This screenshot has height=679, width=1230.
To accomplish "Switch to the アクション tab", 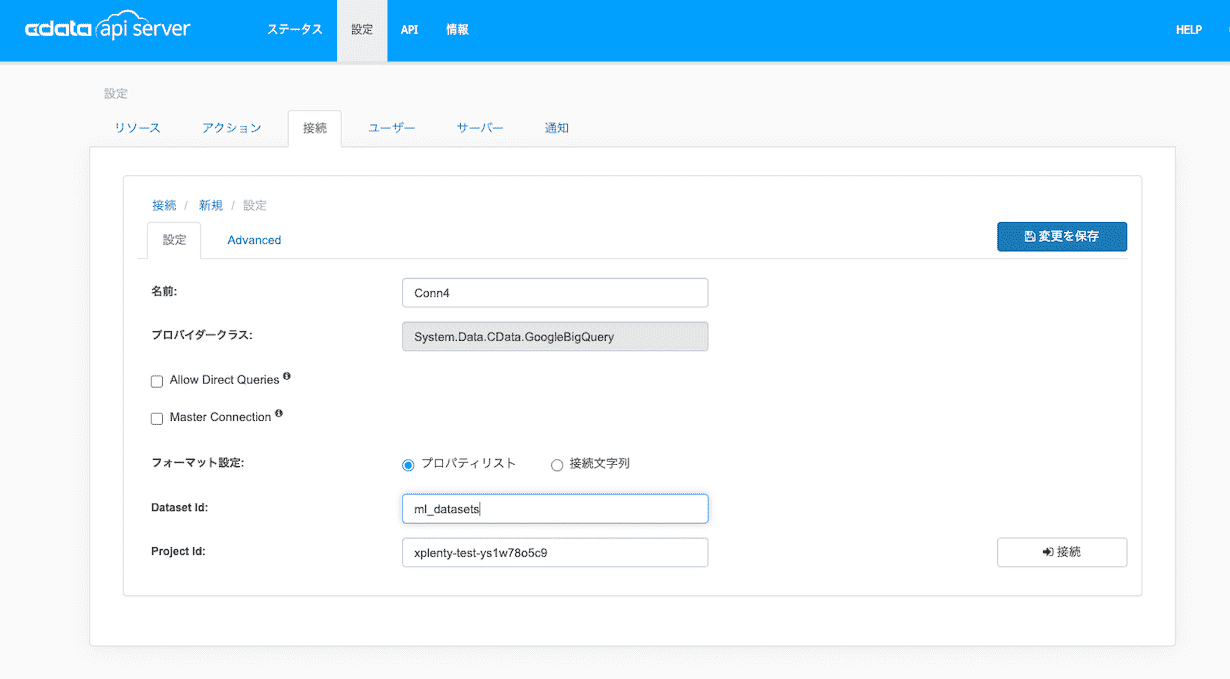I will tap(231, 128).
